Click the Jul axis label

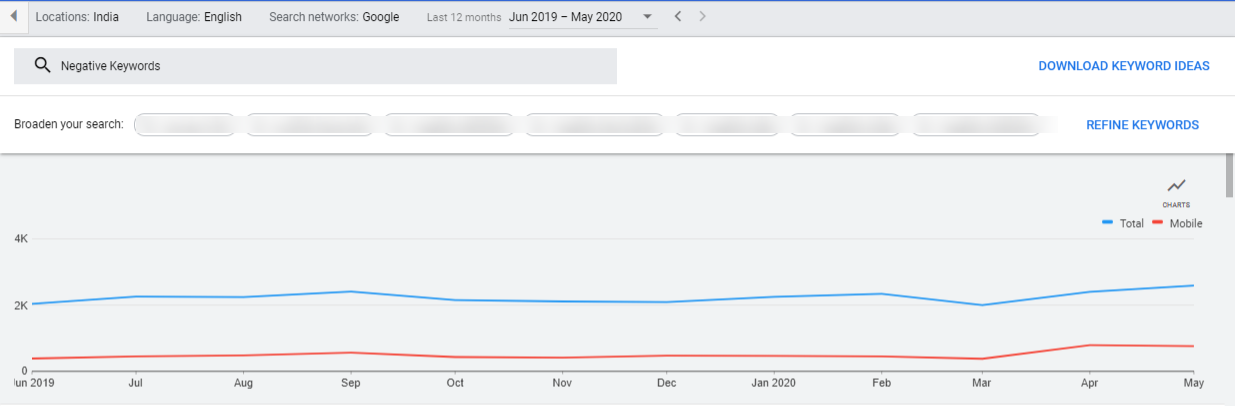click(x=138, y=382)
